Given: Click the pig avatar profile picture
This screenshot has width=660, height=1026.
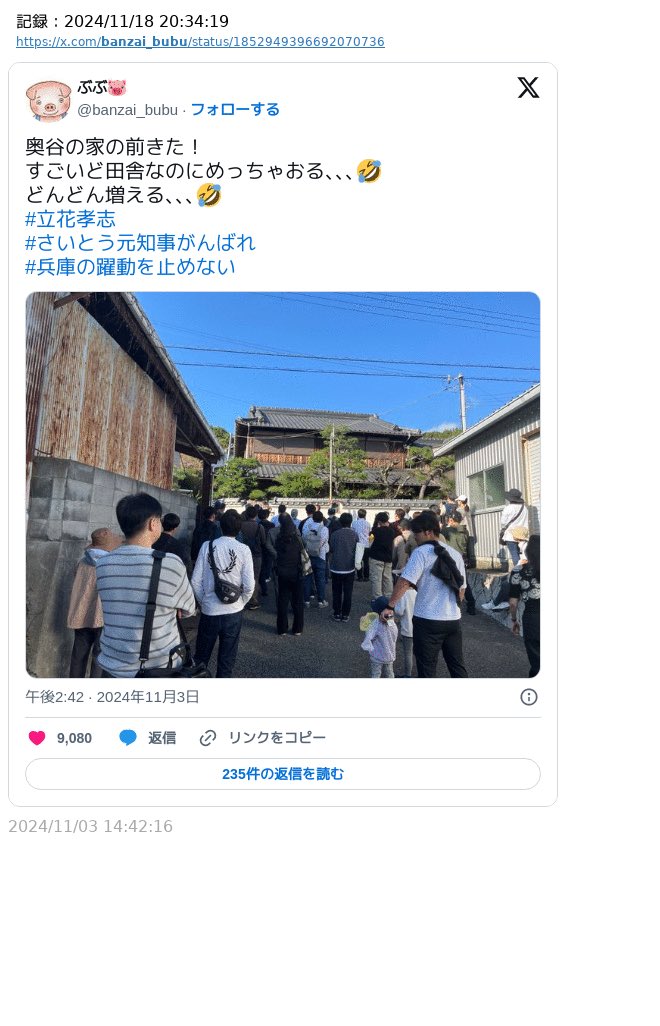Looking at the screenshot, I should tap(48, 100).
